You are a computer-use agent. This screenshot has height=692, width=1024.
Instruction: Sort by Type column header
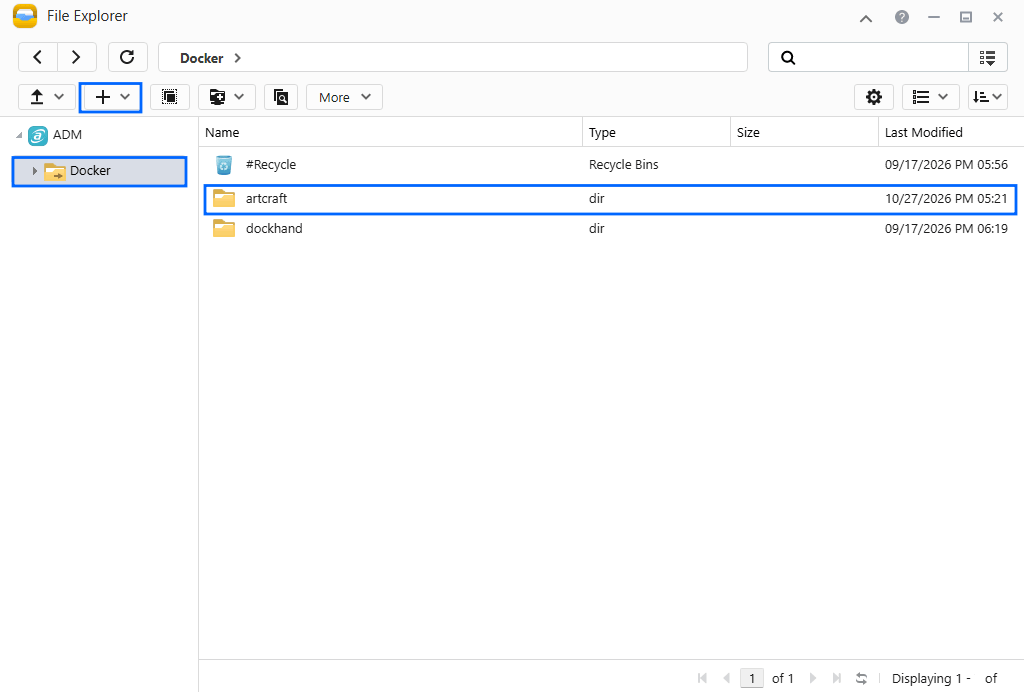click(656, 133)
